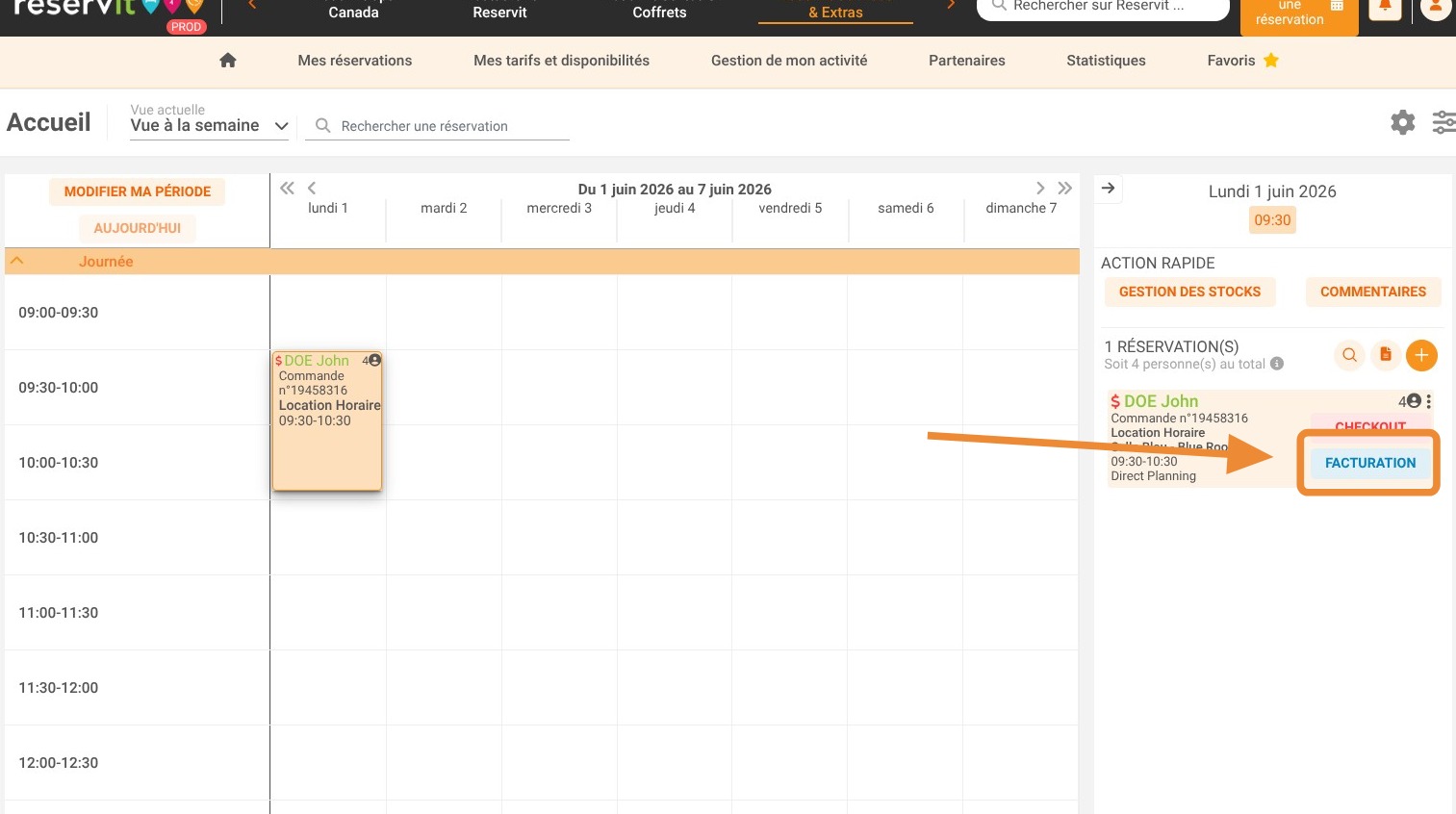Image resolution: width=1456 pixels, height=814 pixels.
Task: Focus the Rechercher une réservation field
Action: pos(437,126)
